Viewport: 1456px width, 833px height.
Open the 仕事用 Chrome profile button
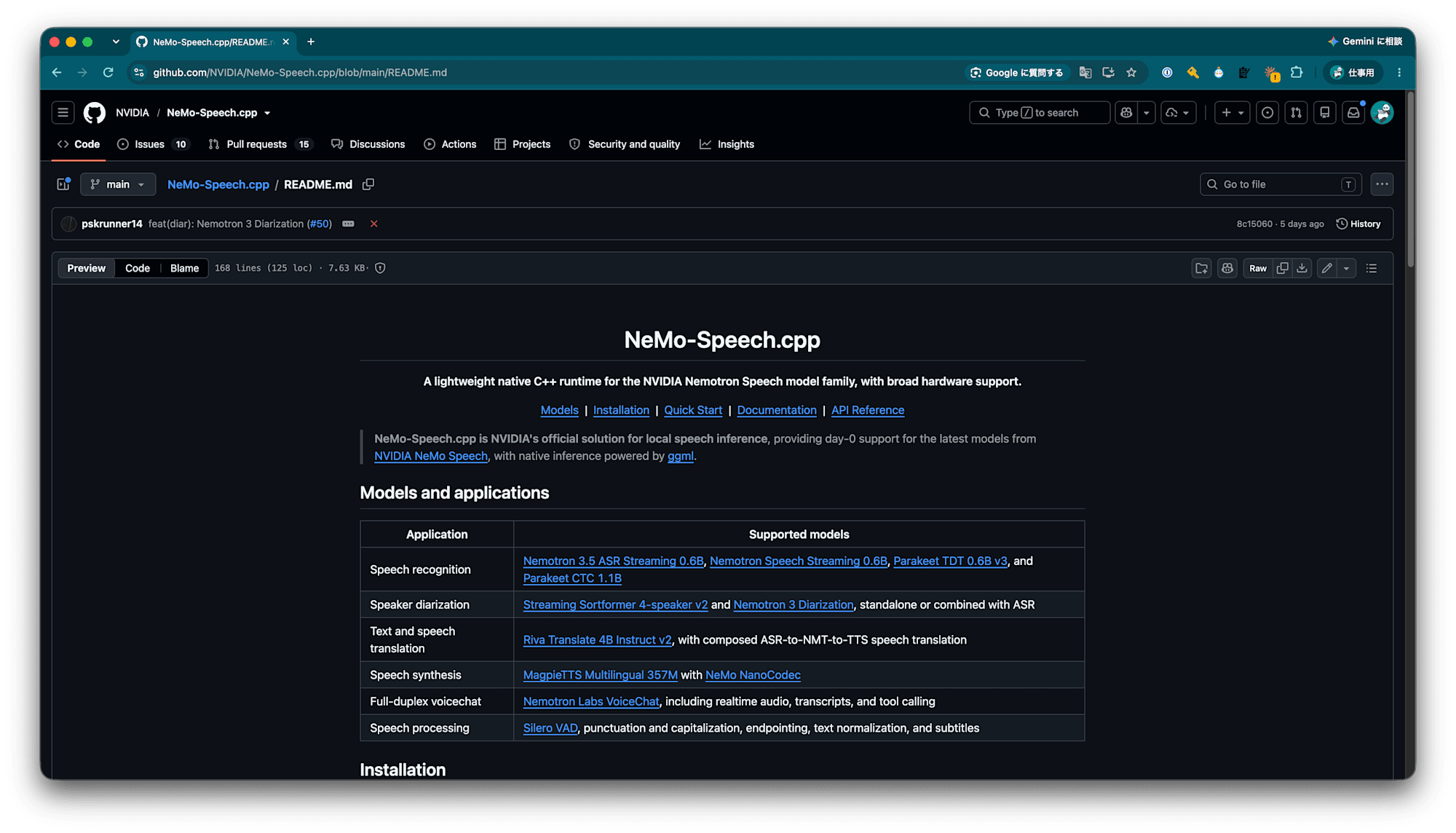(x=1353, y=73)
